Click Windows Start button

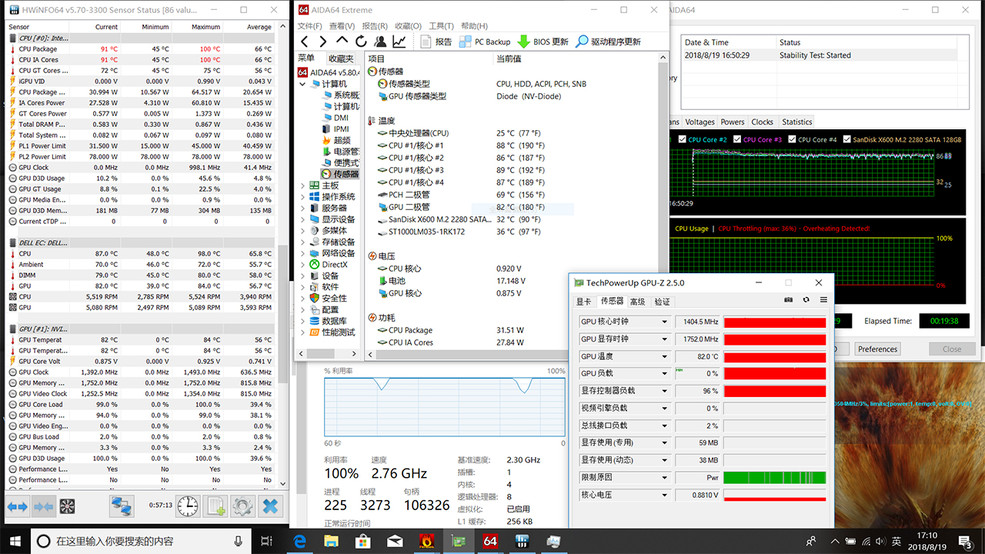tap(15, 541)
